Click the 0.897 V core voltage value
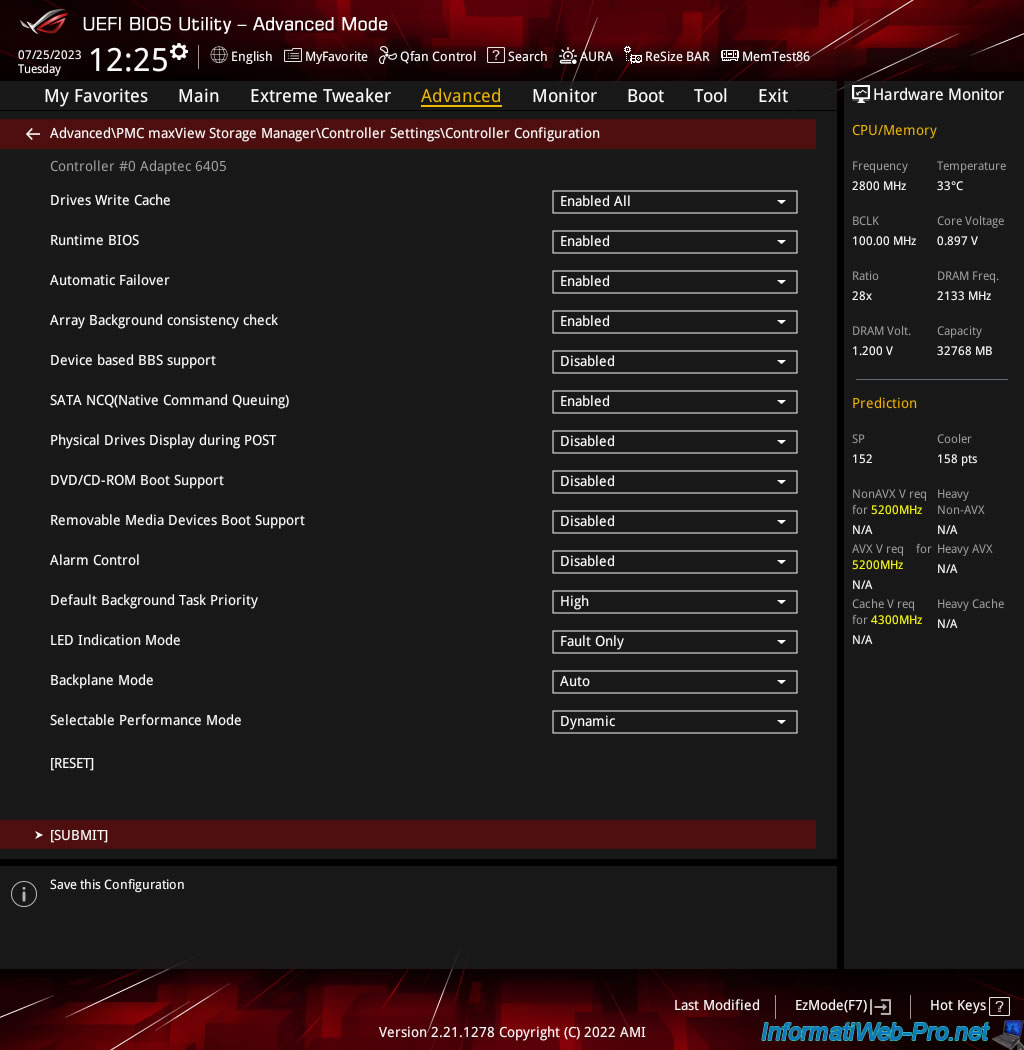This screenshot has width=1024, height=1050. coord(957,241)
